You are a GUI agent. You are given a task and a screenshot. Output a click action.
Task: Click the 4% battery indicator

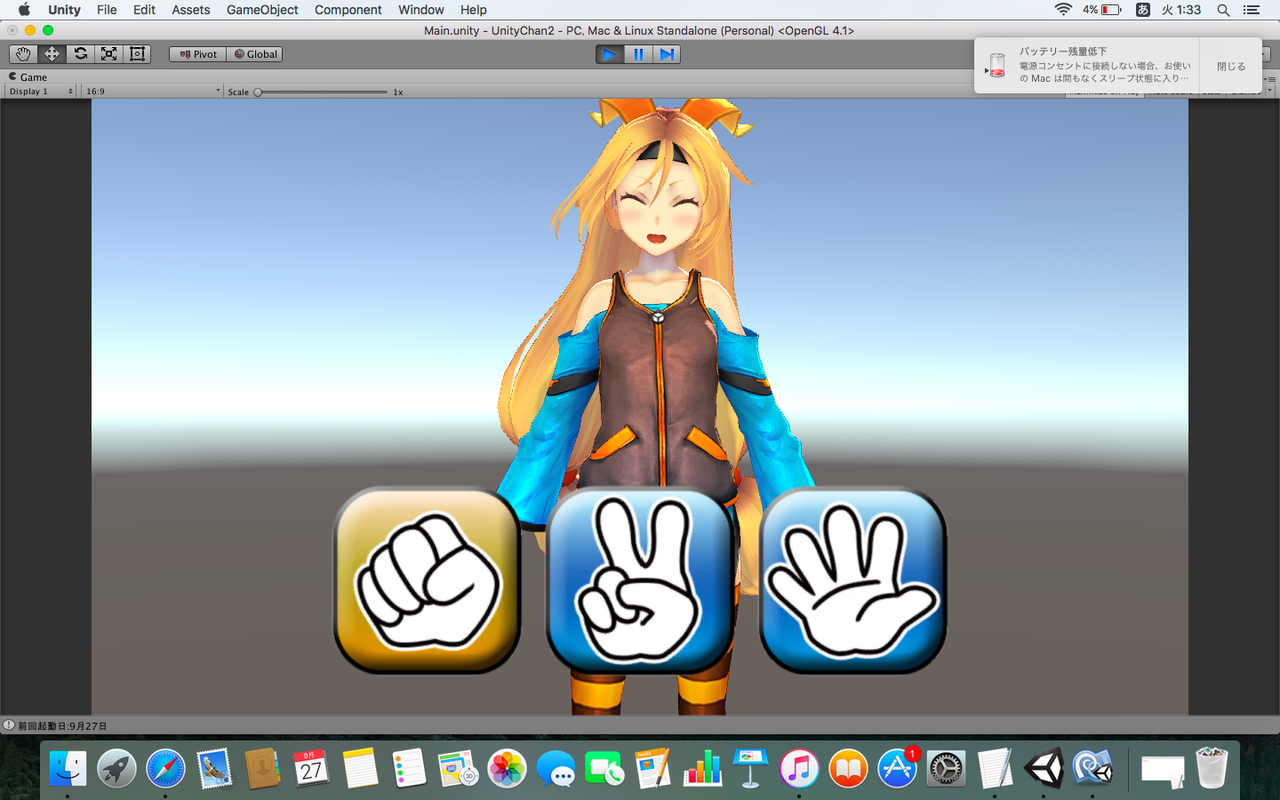tap(1101, 10)
